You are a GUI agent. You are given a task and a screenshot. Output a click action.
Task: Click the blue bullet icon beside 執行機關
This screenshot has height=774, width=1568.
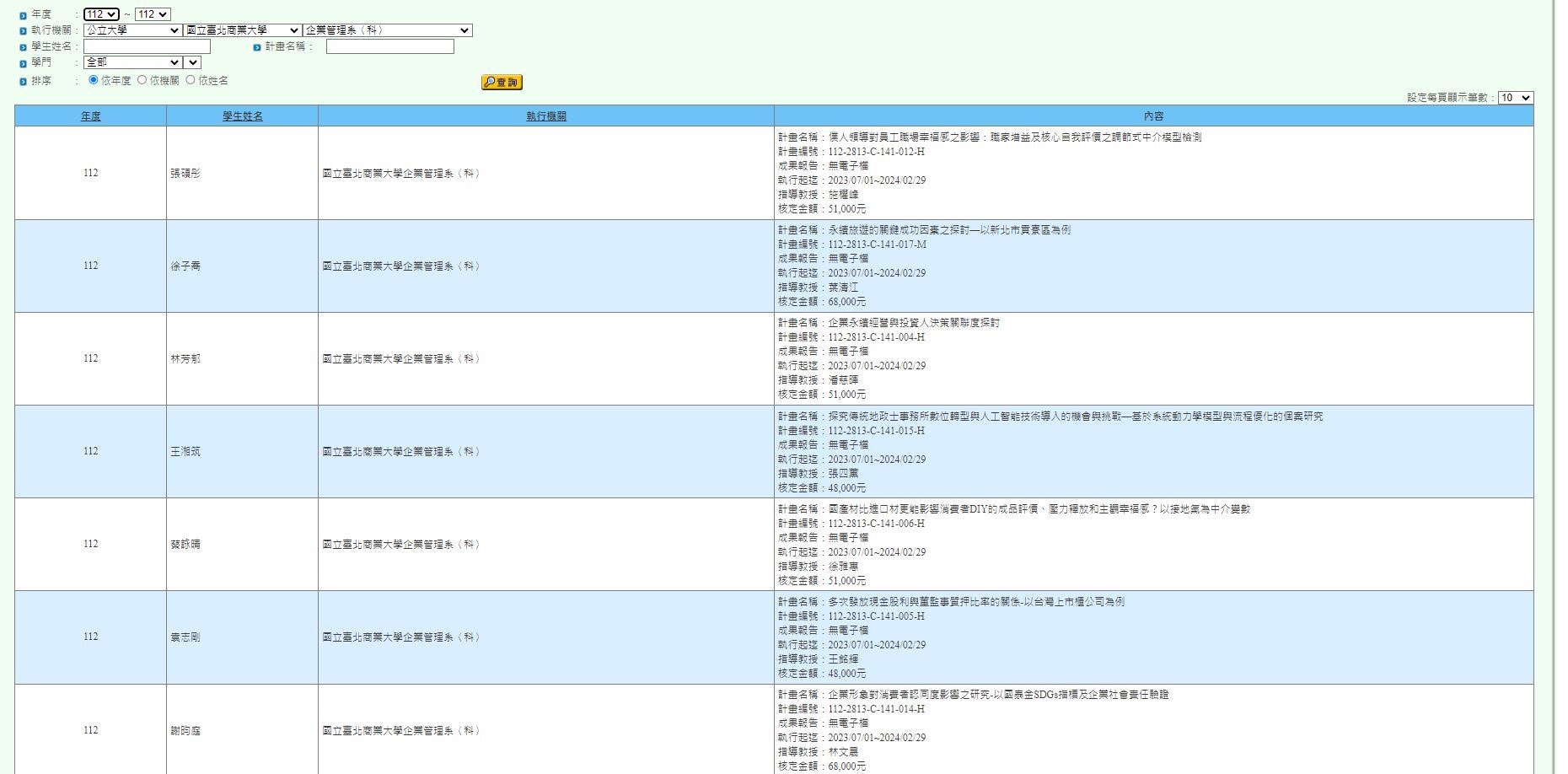click(24, 31)
